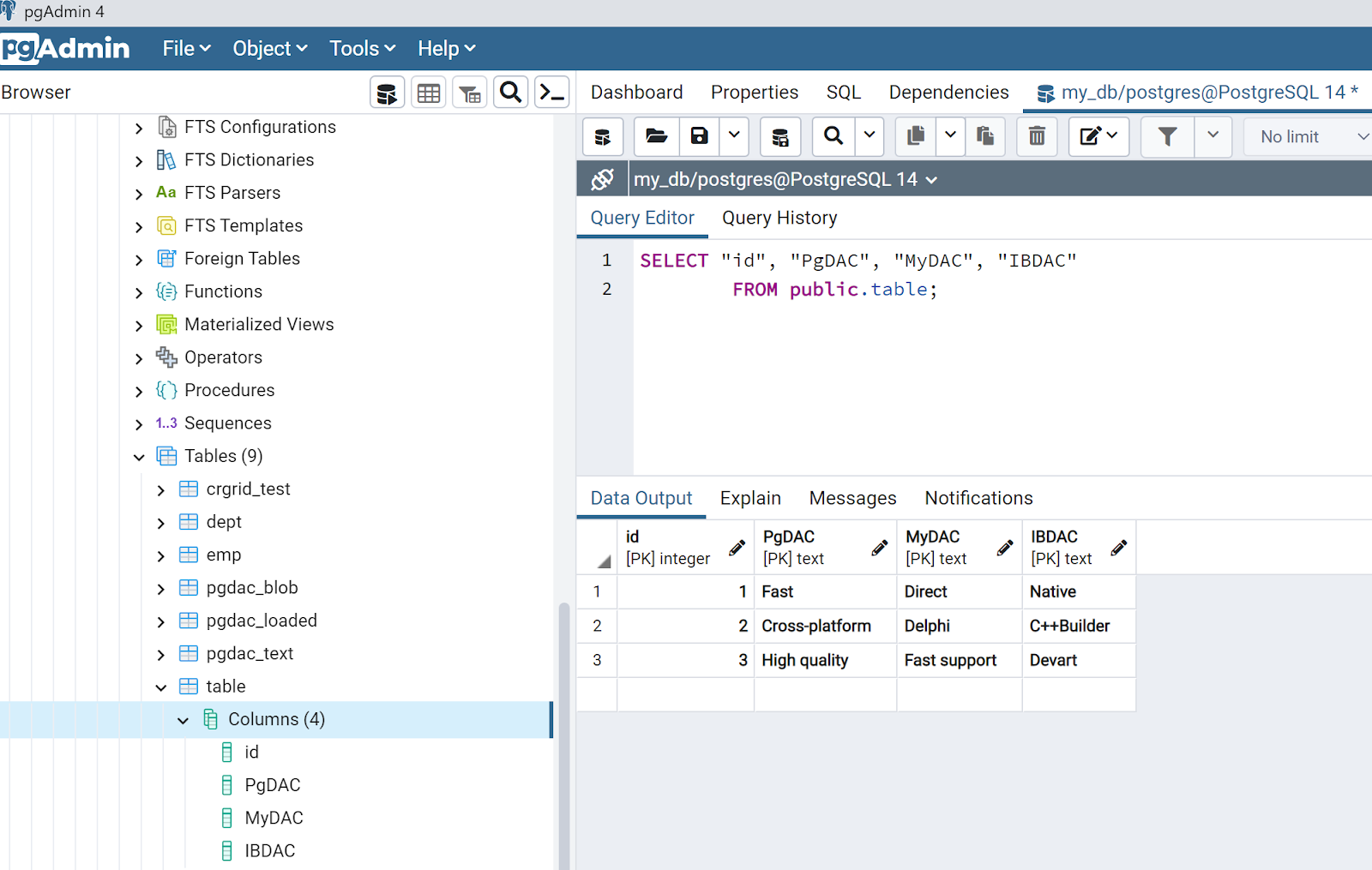Collapse the Tables (9) node

click(140, 458)
